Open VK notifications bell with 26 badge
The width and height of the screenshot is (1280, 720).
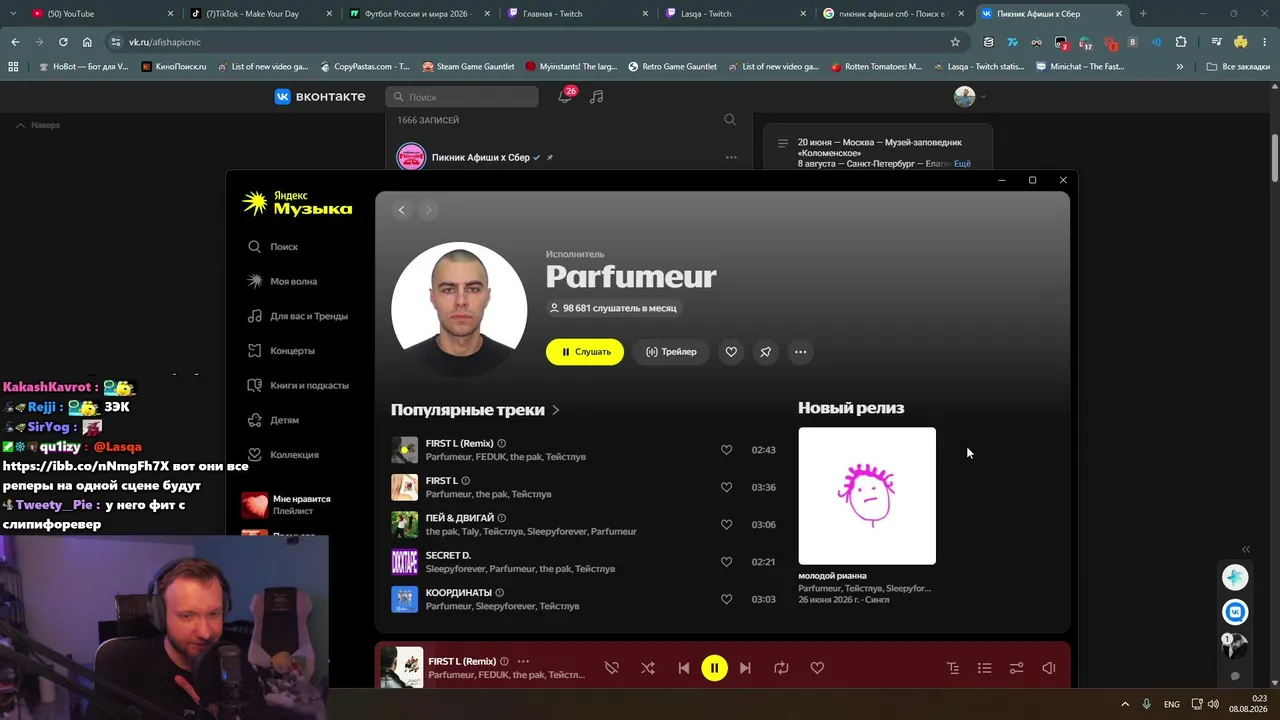[565, 96]
